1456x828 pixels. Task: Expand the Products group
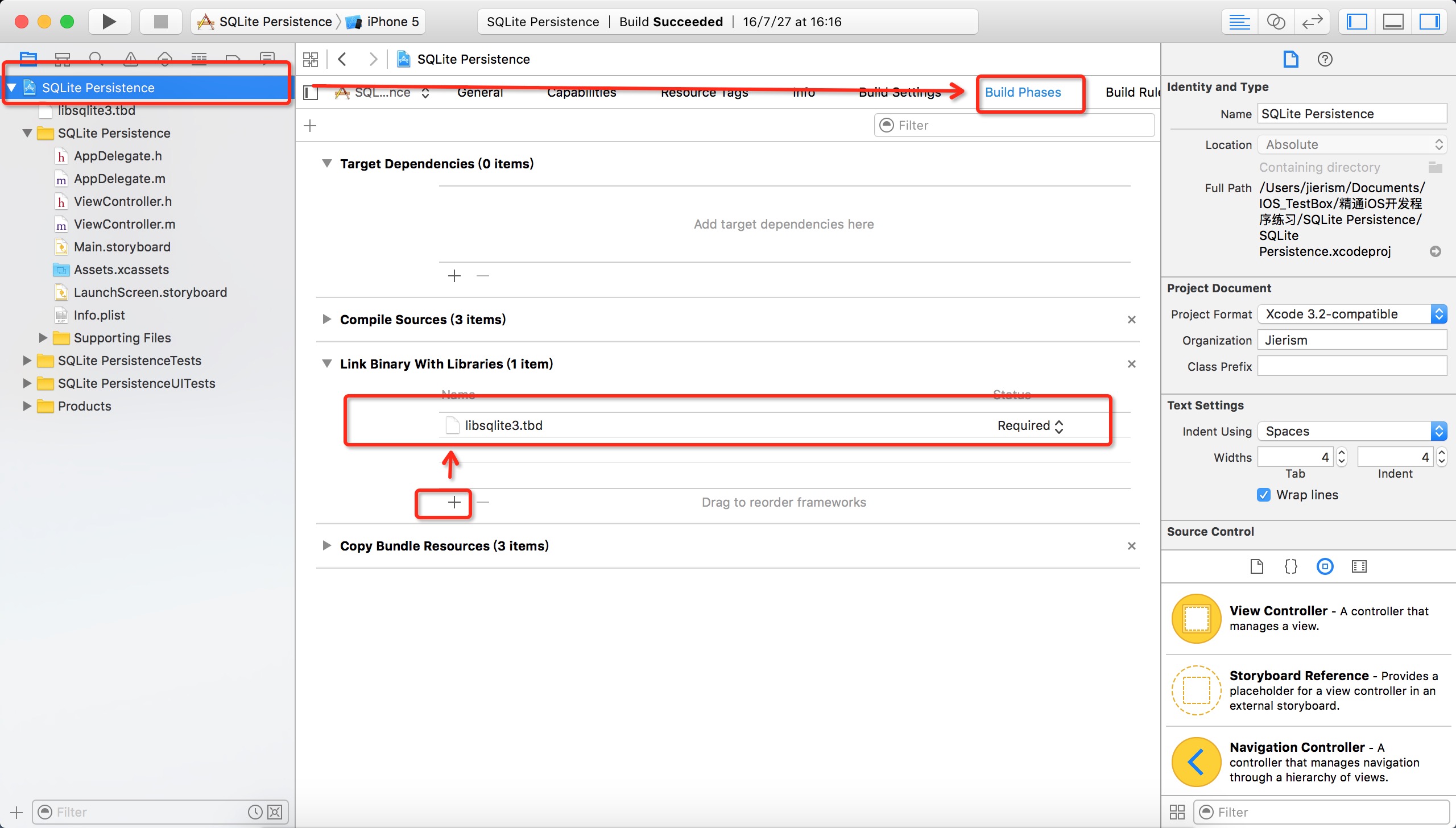click(27, 406)
